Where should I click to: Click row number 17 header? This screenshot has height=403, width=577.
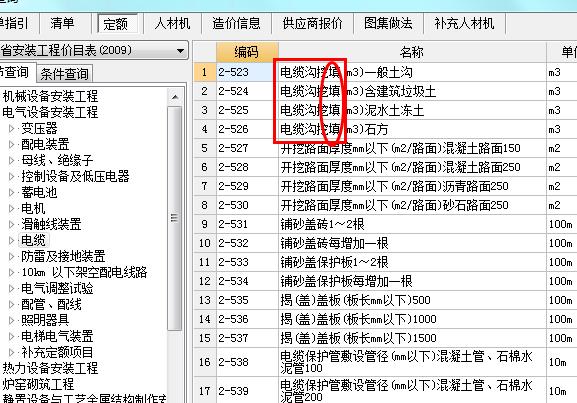[x=205, y=391]
